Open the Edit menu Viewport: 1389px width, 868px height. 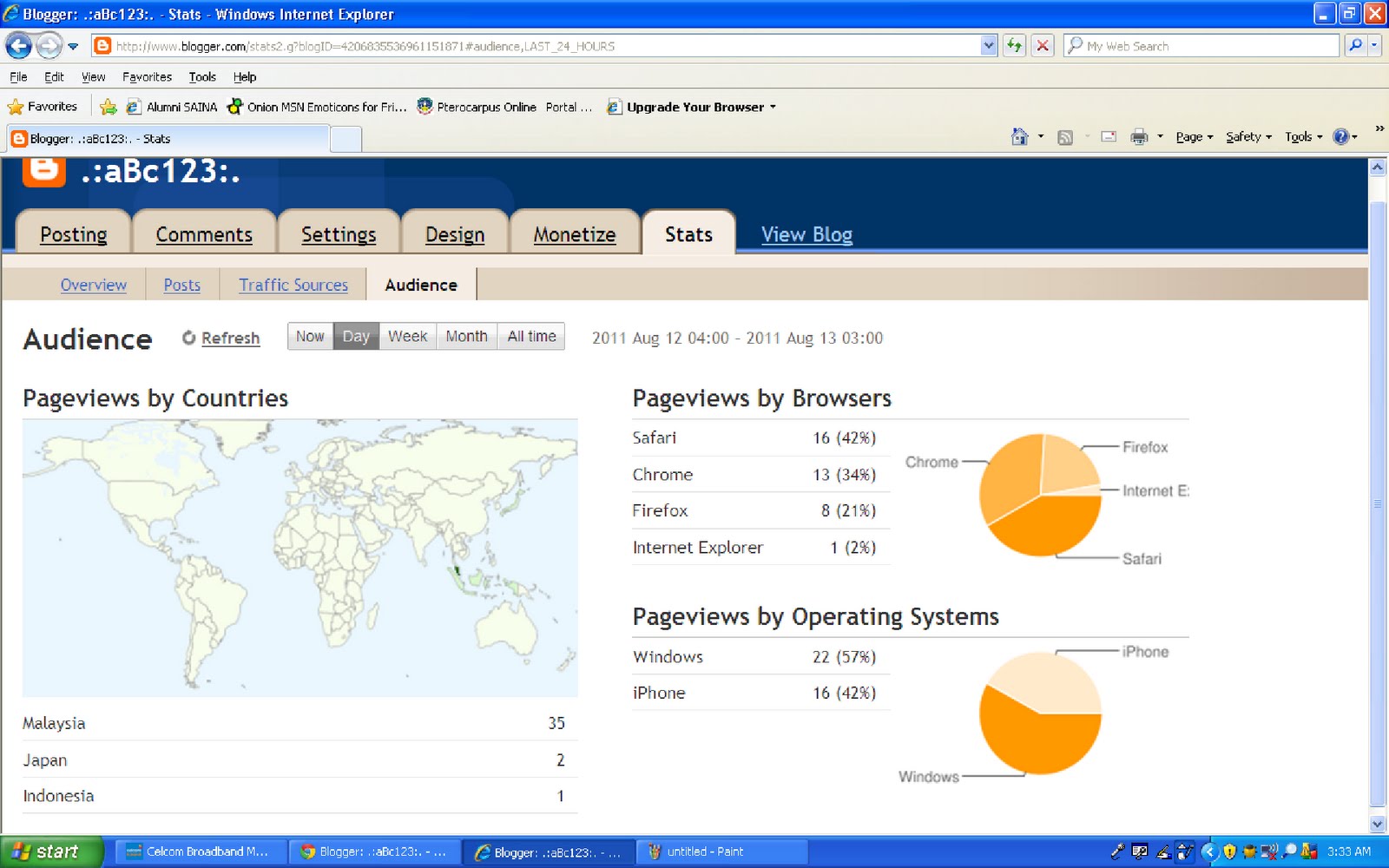pyautogui.click(x=54, y=76)
